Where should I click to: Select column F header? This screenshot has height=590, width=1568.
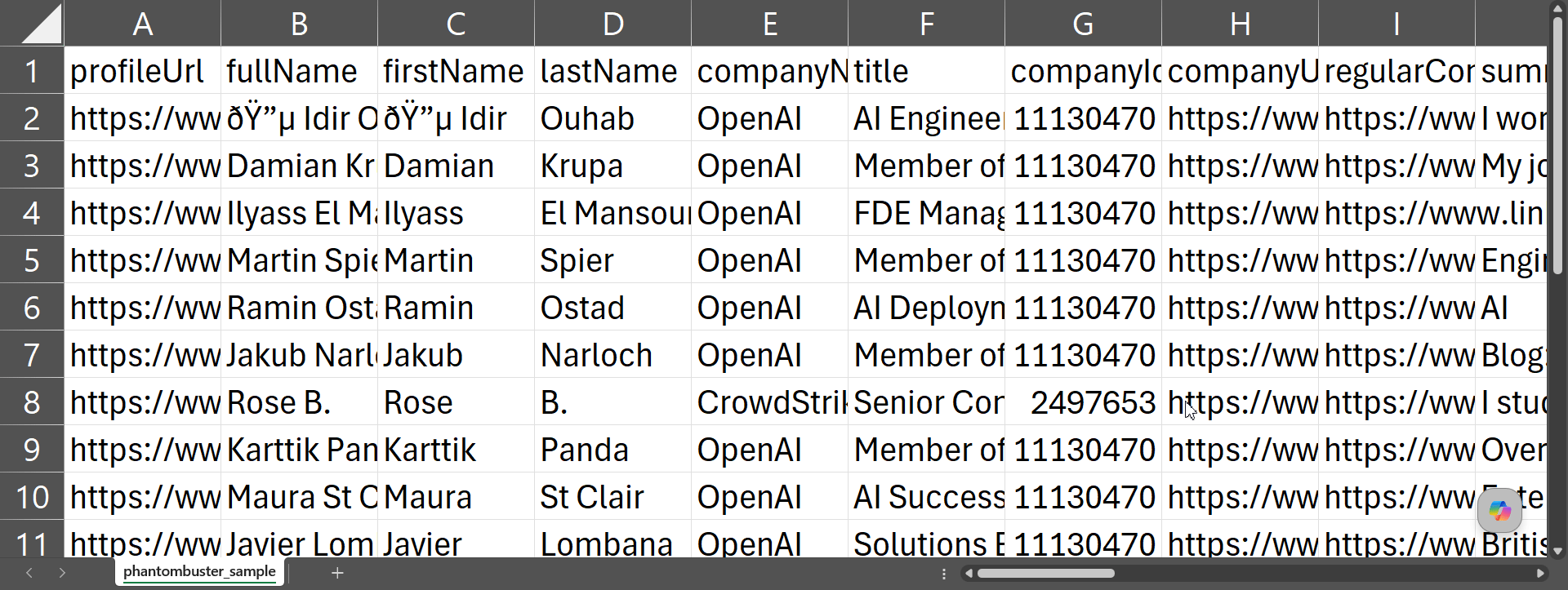pos(926,23)
